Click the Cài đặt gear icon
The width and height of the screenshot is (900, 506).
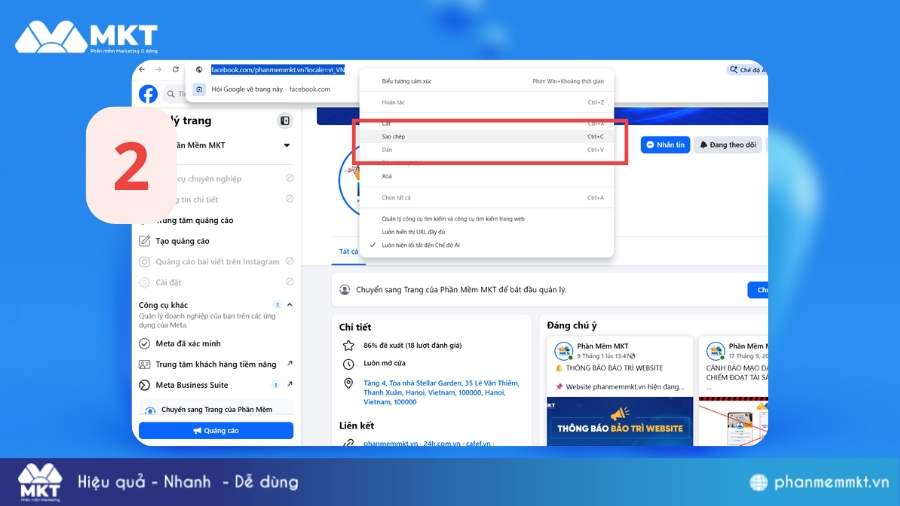click(x=145, y=282)
